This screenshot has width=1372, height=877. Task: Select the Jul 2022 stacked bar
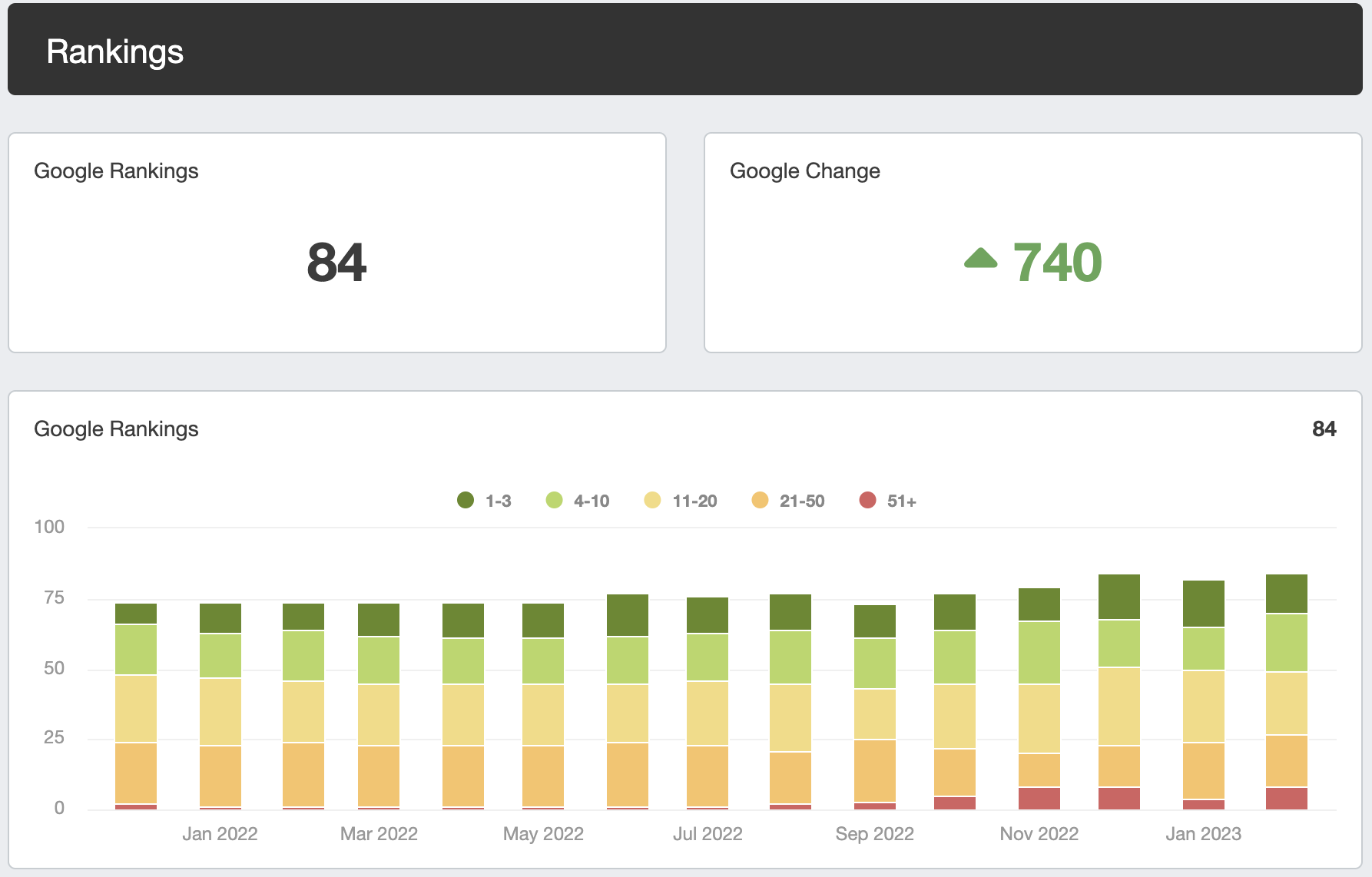click(708, 703)
